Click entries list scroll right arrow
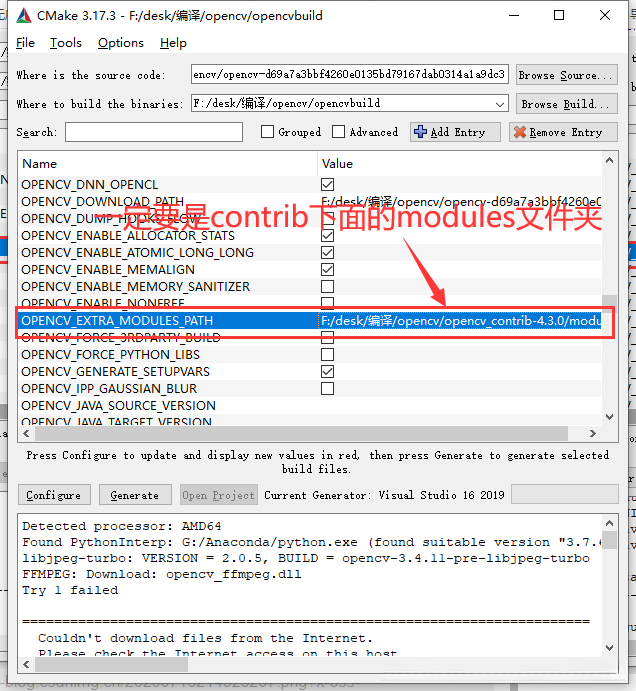This screenshot has width=636, height=691. click(593, 433)
